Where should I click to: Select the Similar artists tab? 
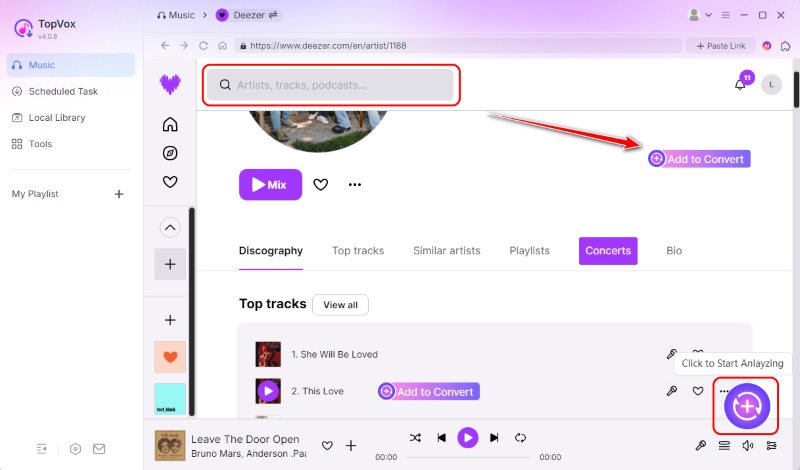click(x=446, y=251)
